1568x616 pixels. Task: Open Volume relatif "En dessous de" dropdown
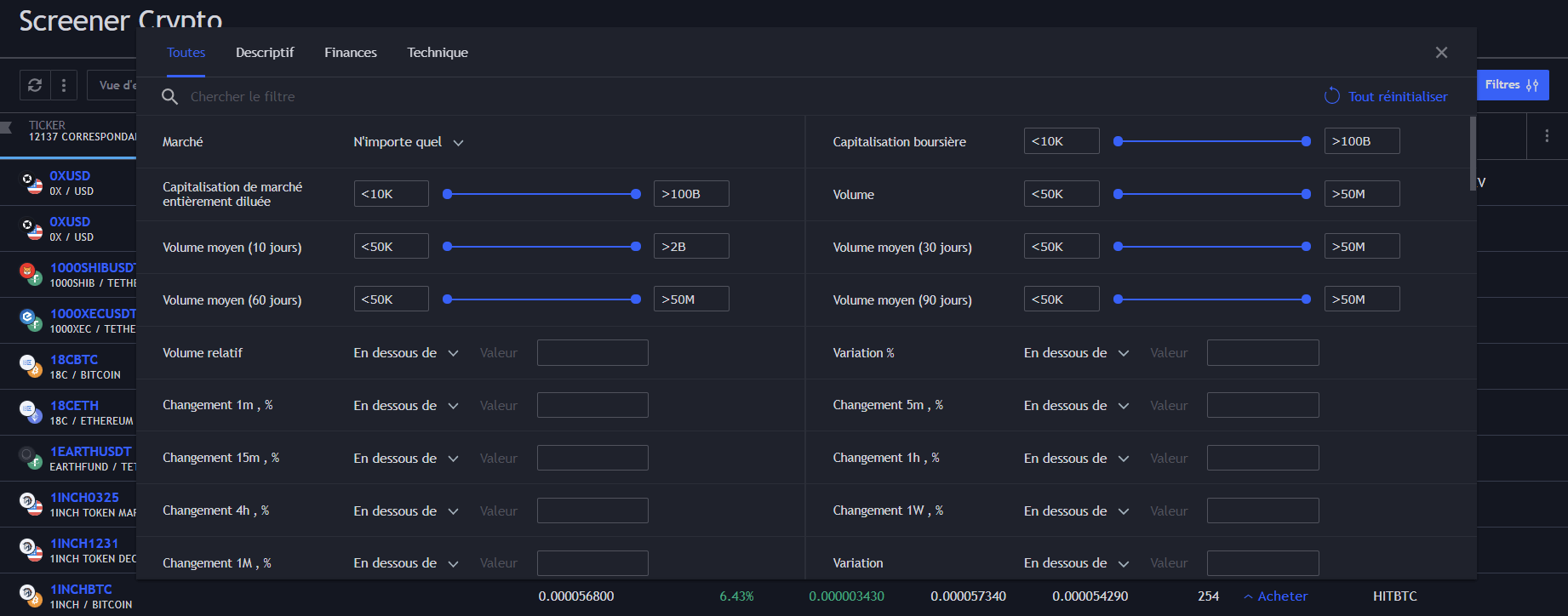click(406, 353)
